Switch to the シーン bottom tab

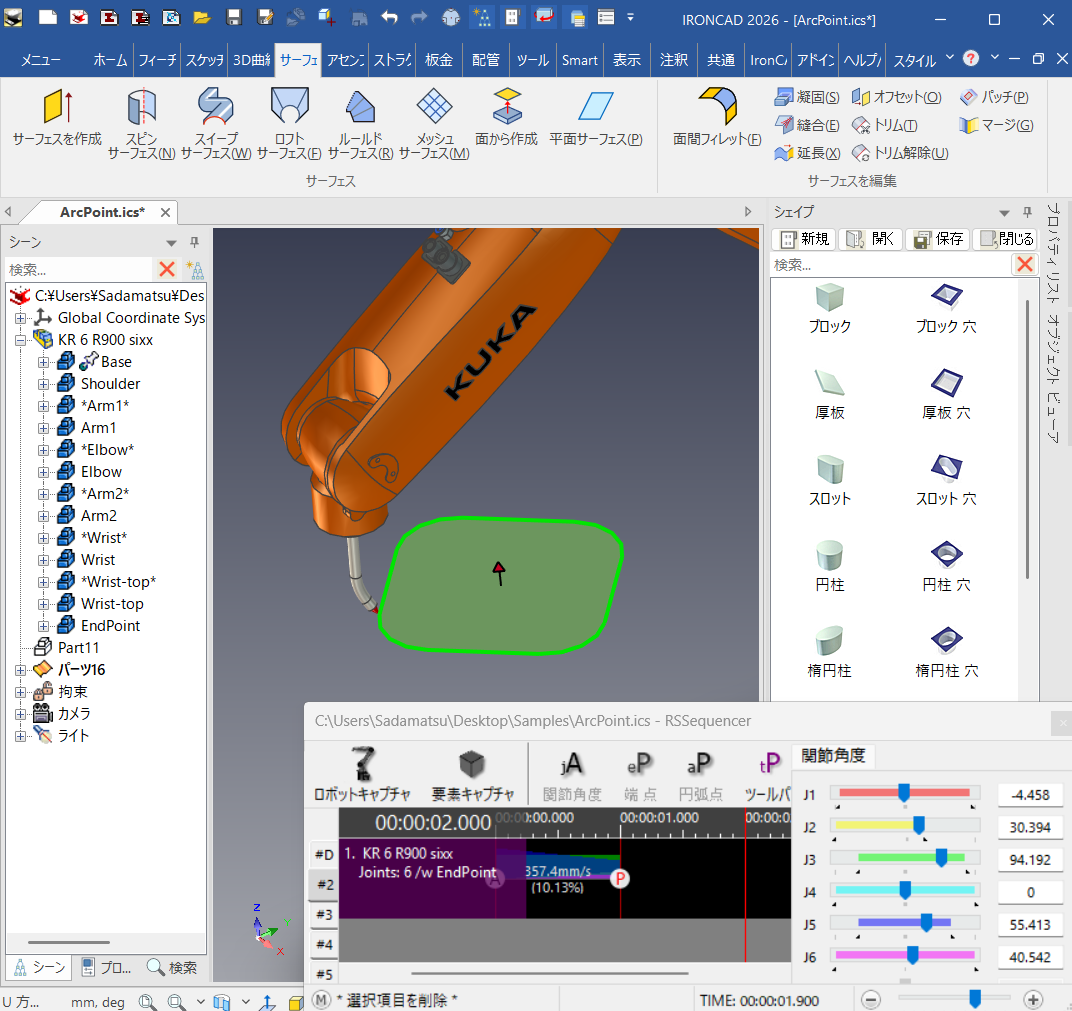39,967
